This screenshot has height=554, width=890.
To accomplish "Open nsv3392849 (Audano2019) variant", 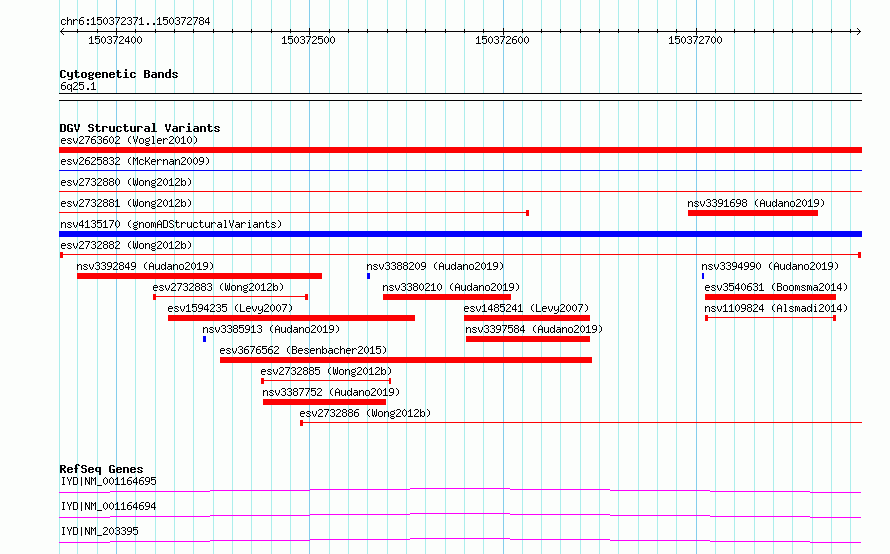I will point(145,266).
